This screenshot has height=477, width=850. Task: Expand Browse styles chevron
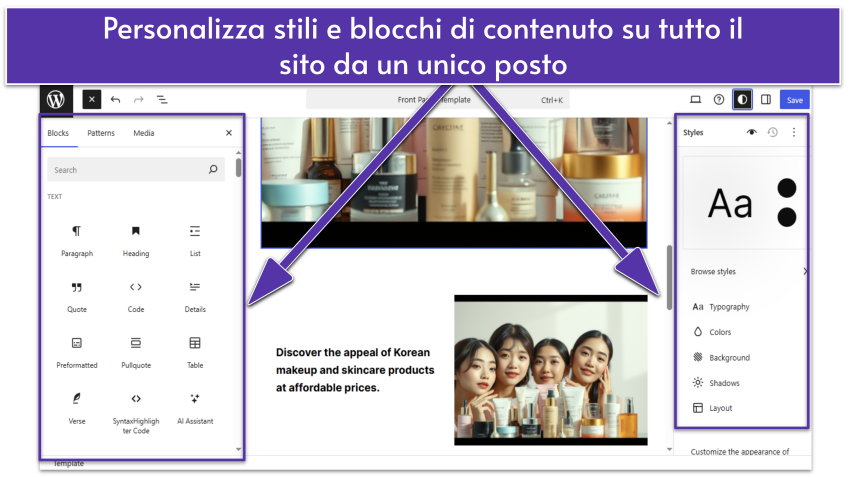pyautogui.click(x=804, y=271)
